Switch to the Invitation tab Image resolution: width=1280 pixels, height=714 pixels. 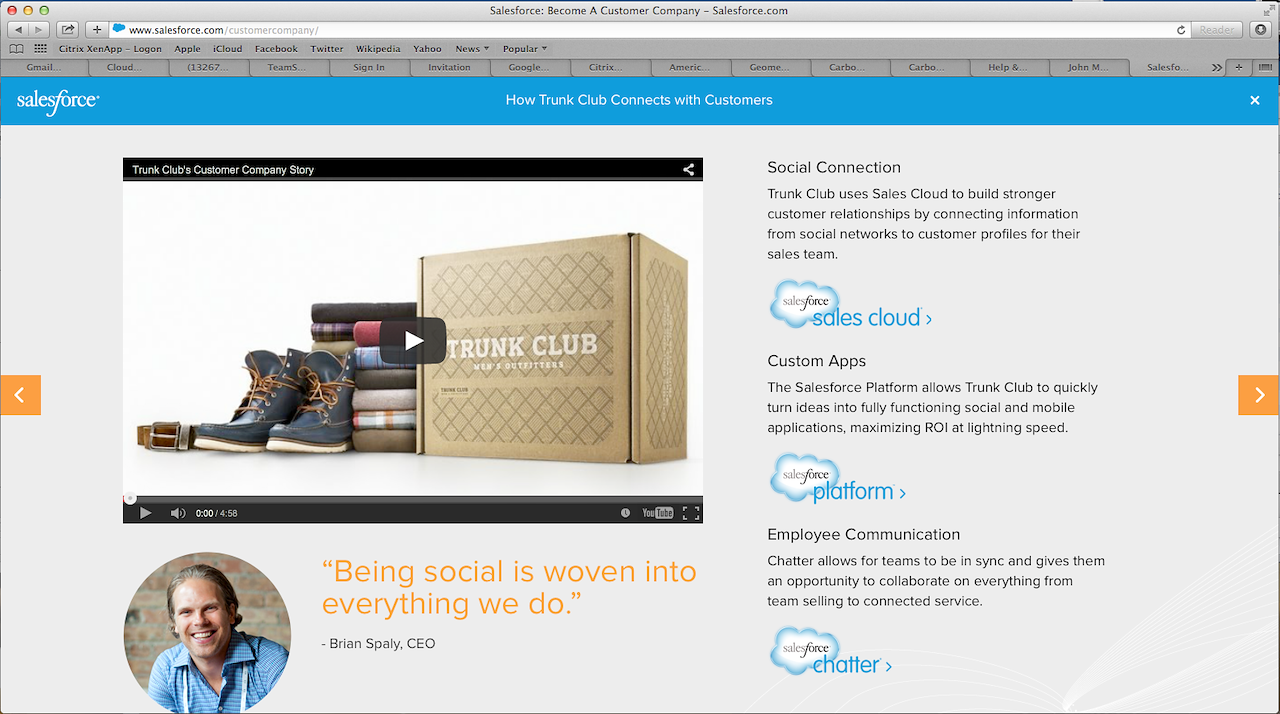tap(449, 67)
